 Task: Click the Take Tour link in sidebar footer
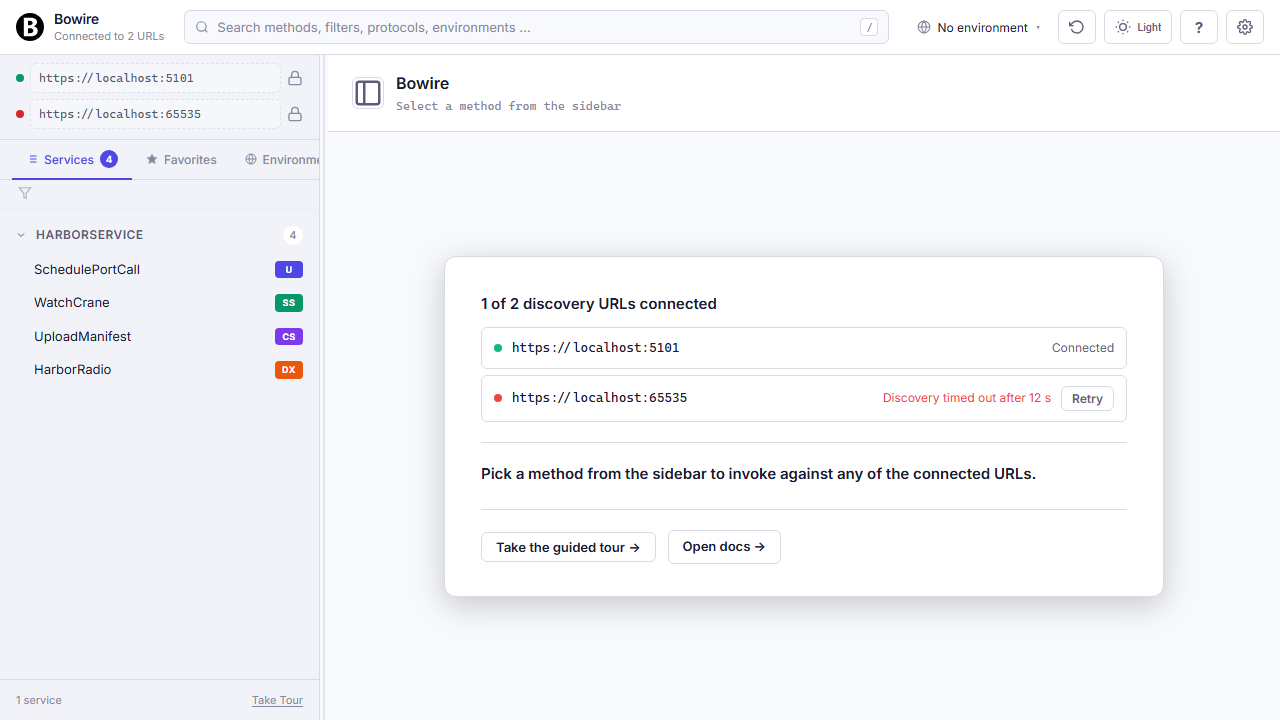(x=277, y=700)
